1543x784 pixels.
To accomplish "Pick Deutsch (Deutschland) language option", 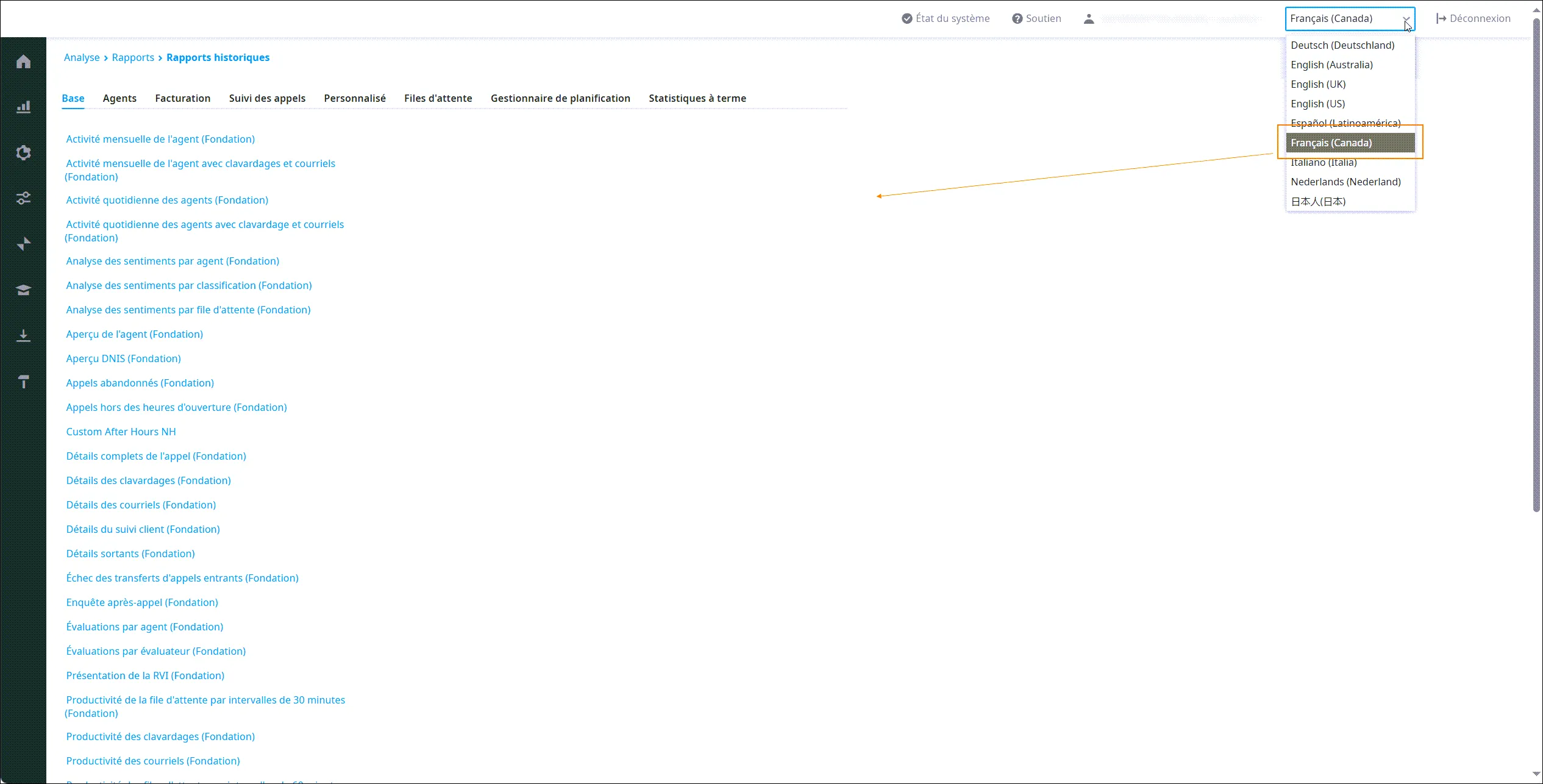I will click(1342, 45).
